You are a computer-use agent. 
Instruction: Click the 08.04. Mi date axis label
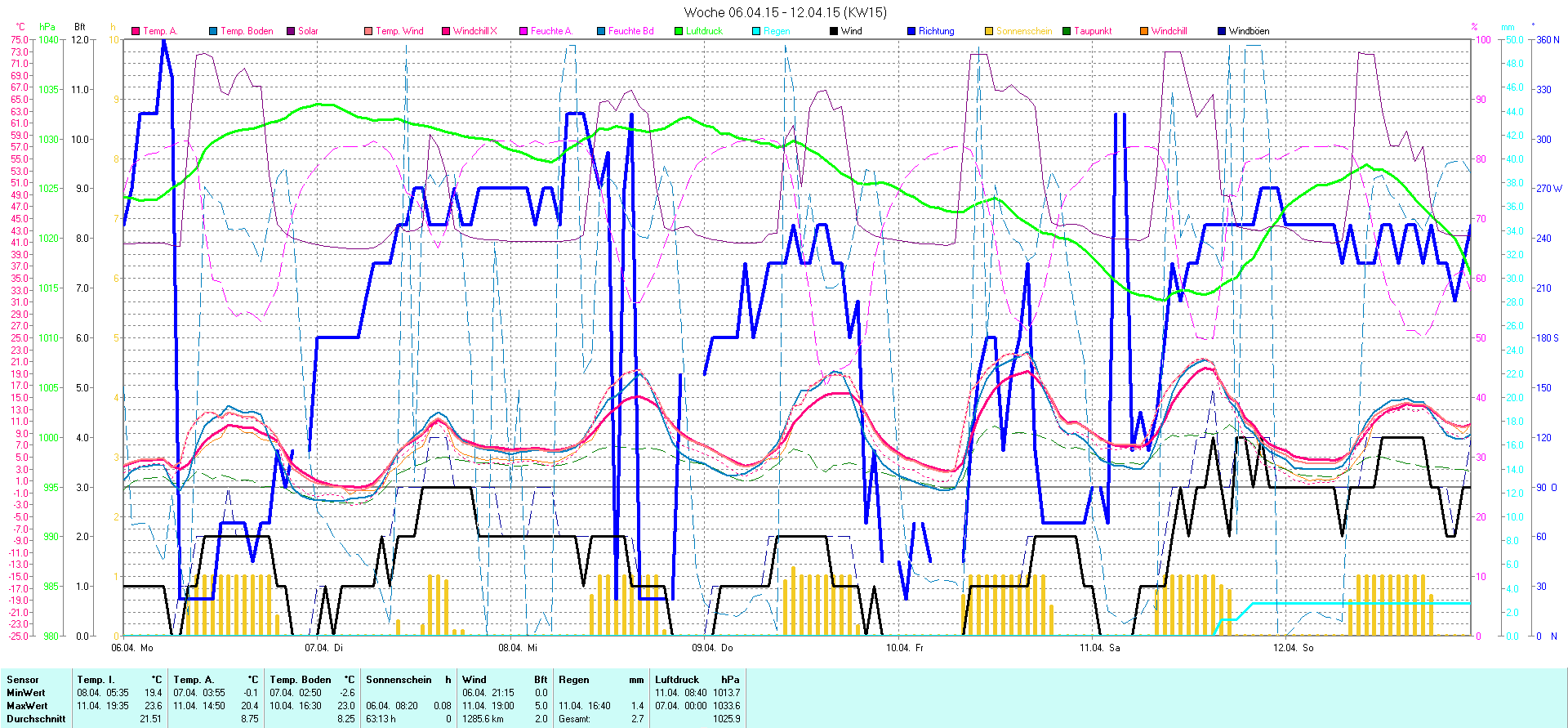click(x=518, y=648)
